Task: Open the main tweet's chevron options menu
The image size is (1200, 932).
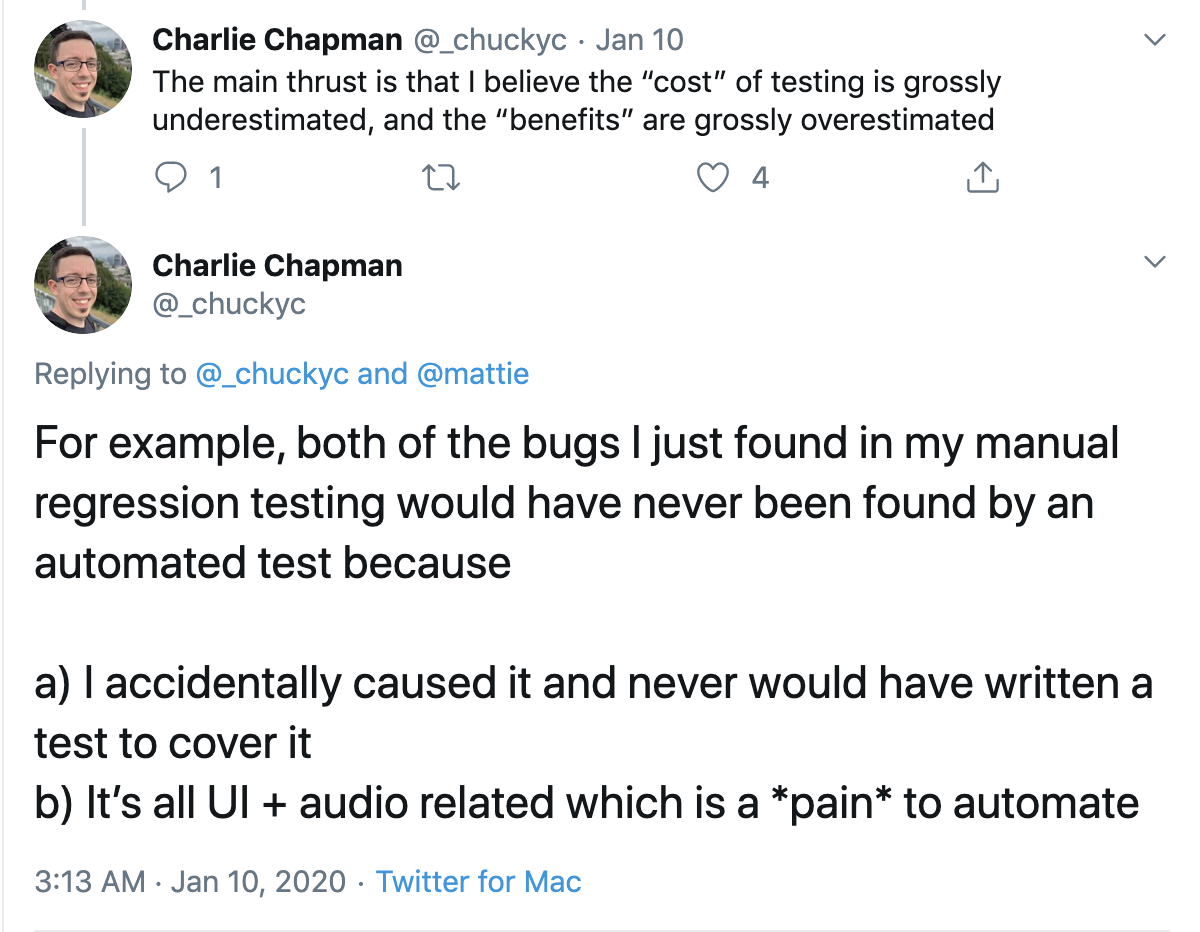Action: point(1155,262)
